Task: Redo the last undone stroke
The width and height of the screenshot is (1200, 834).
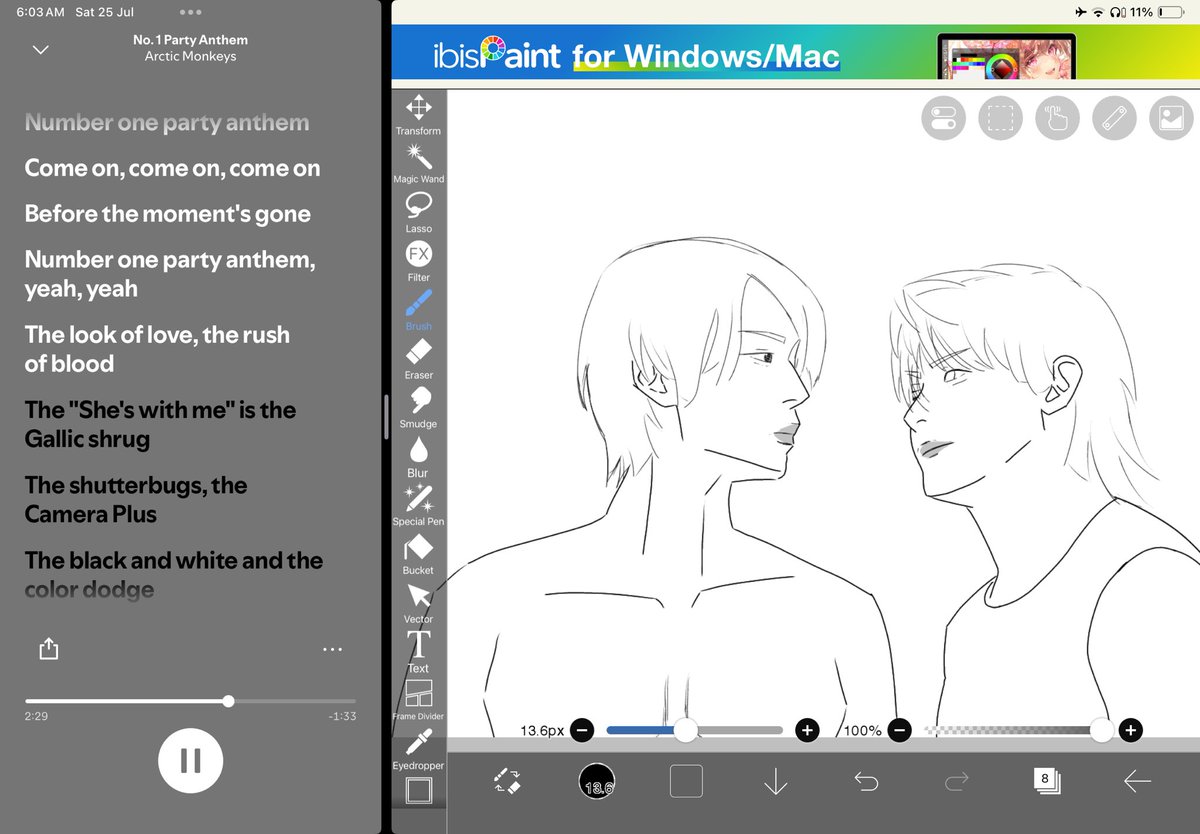Action: [956, 781]
